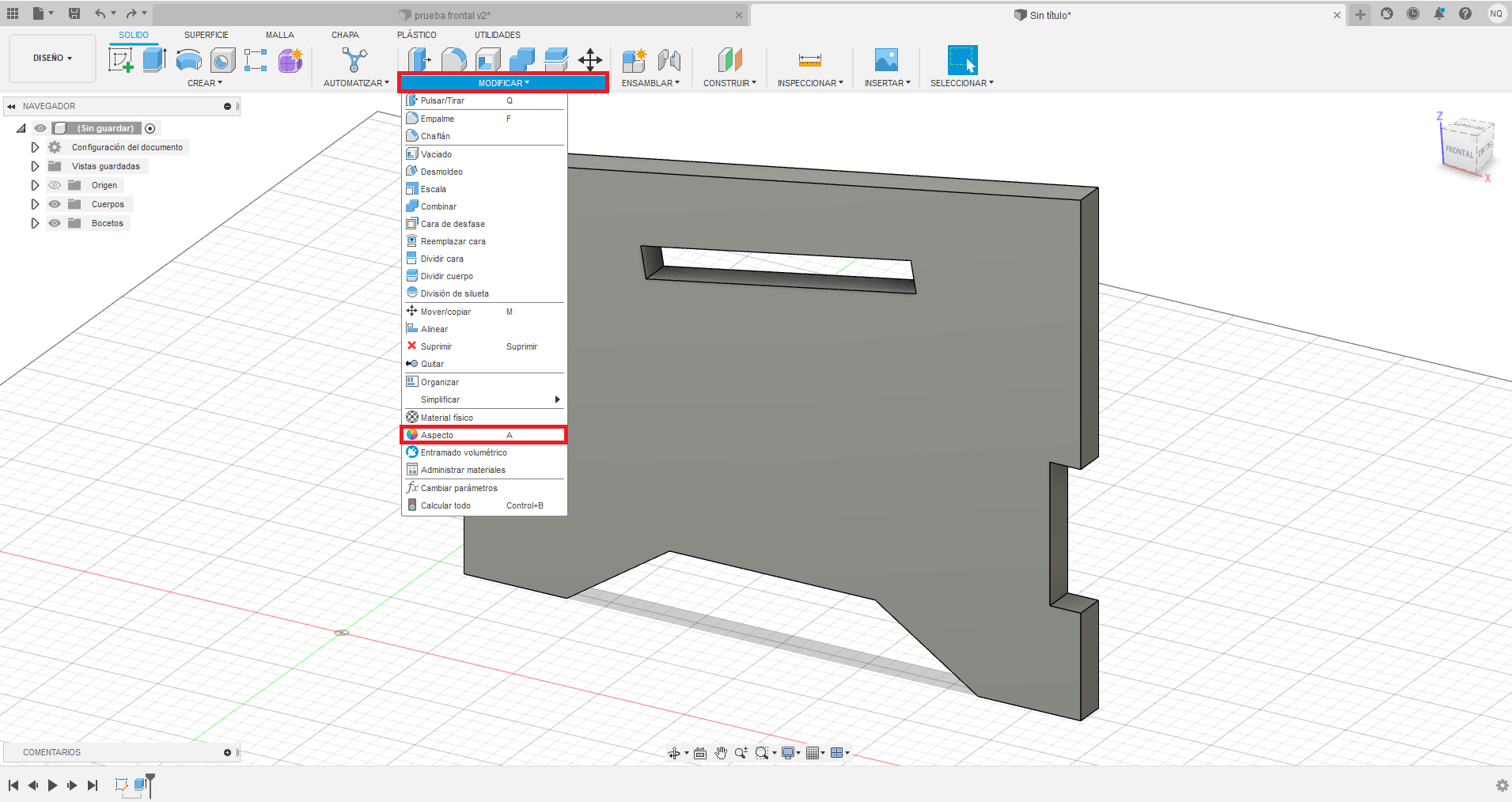Click the Revolve tool icon
This screenshot has height=802, width=1512.
[x=188, y=60]
